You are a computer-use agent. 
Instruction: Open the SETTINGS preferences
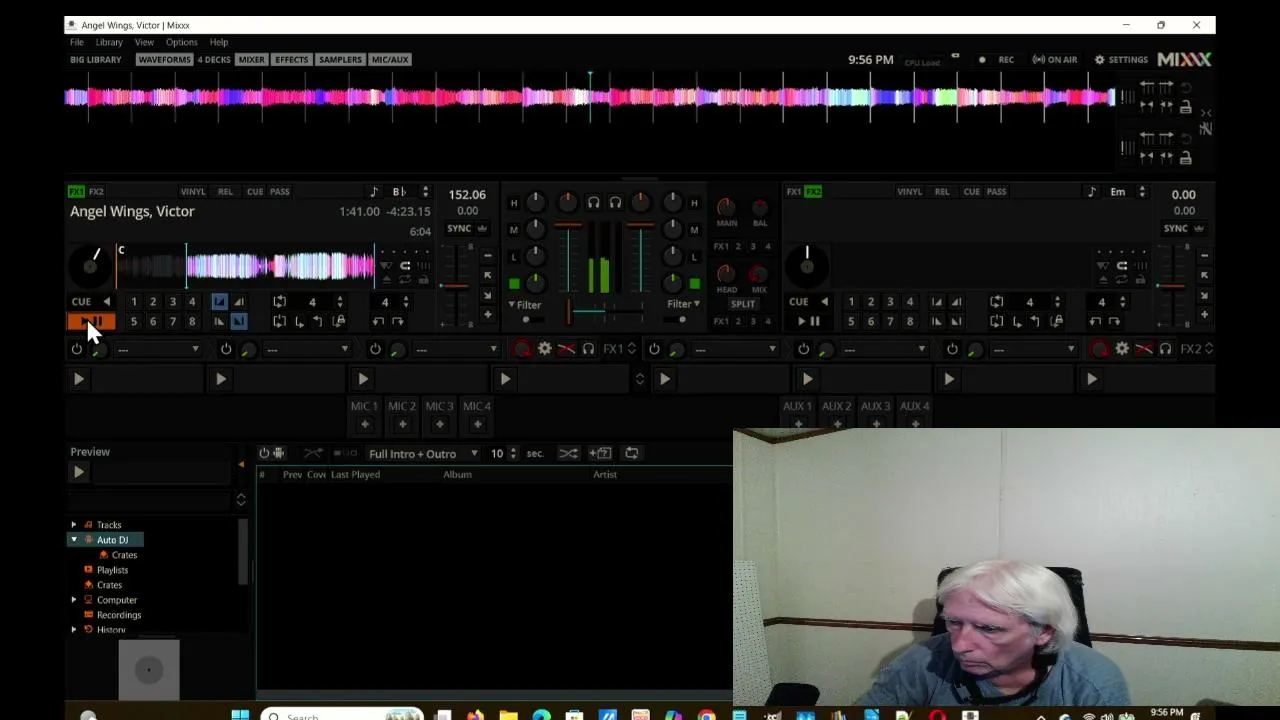tap(1121, 60)
